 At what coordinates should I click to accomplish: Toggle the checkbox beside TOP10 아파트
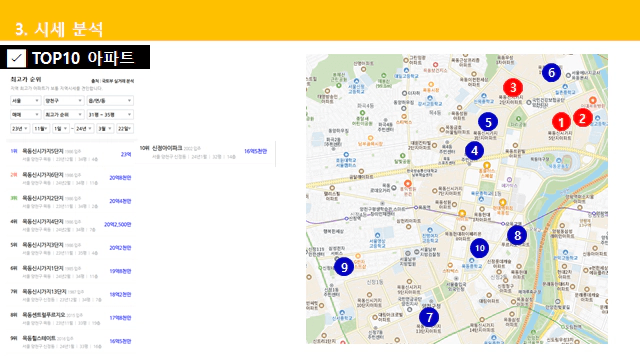(x=16, y=58)
